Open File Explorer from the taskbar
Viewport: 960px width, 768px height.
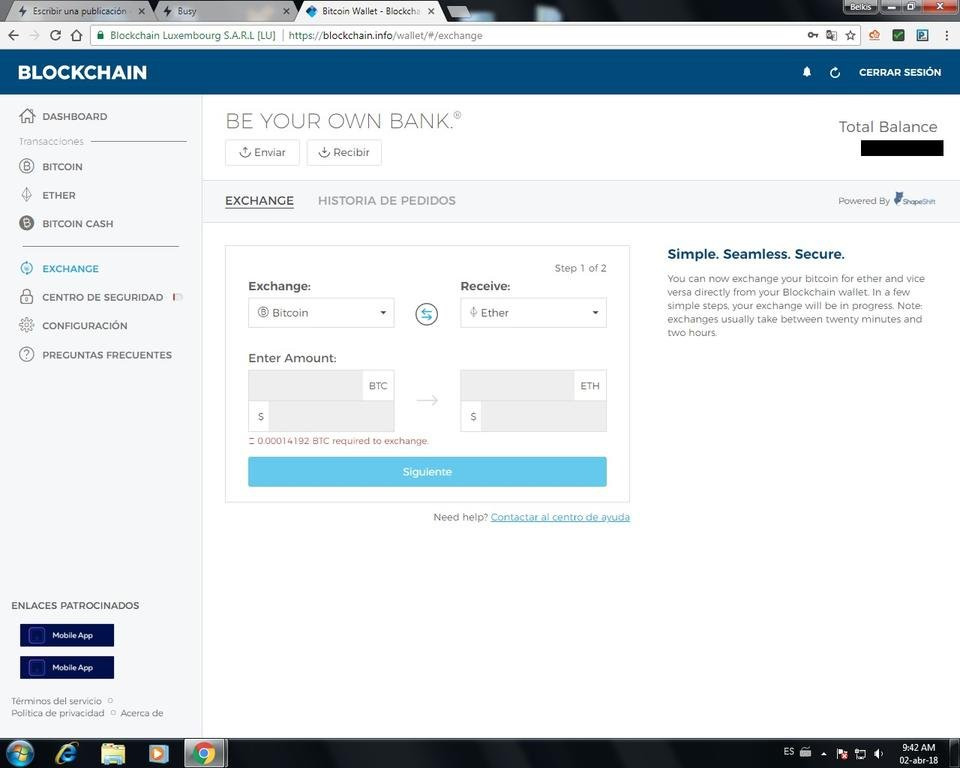pyautogui.click(x=113, y=753)
